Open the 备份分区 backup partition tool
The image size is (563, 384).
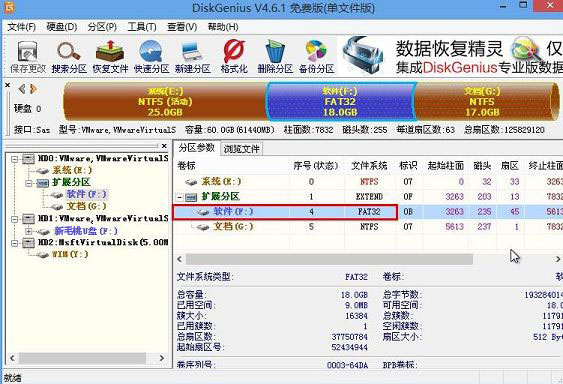tap(316, 56)
